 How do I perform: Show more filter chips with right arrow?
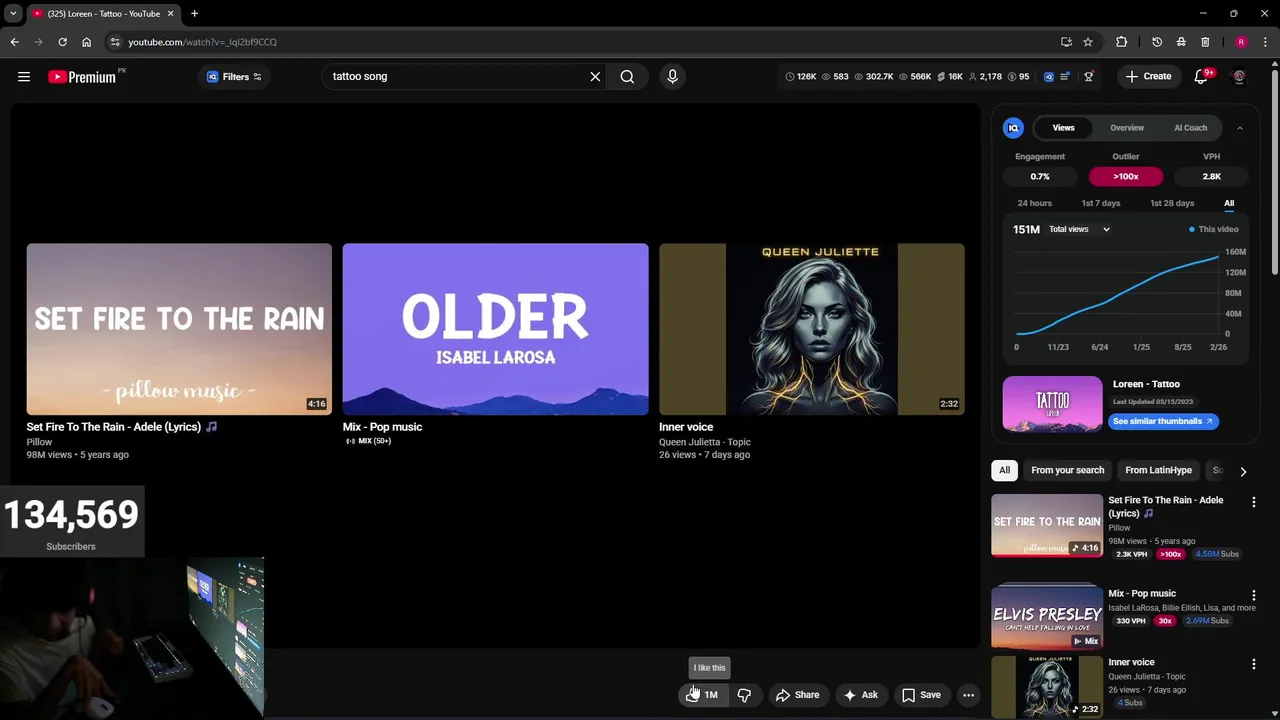pos(1243,471)
